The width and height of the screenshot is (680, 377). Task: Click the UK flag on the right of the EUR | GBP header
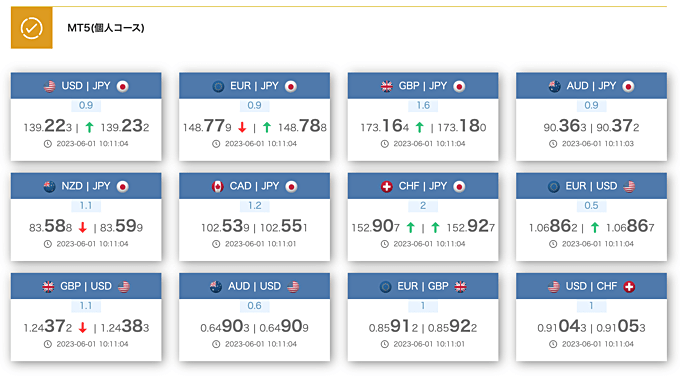point(461,287)
